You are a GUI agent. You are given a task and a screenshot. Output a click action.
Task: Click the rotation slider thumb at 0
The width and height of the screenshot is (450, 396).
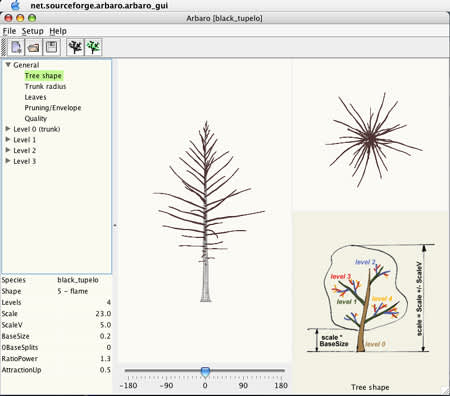[205, 372]
